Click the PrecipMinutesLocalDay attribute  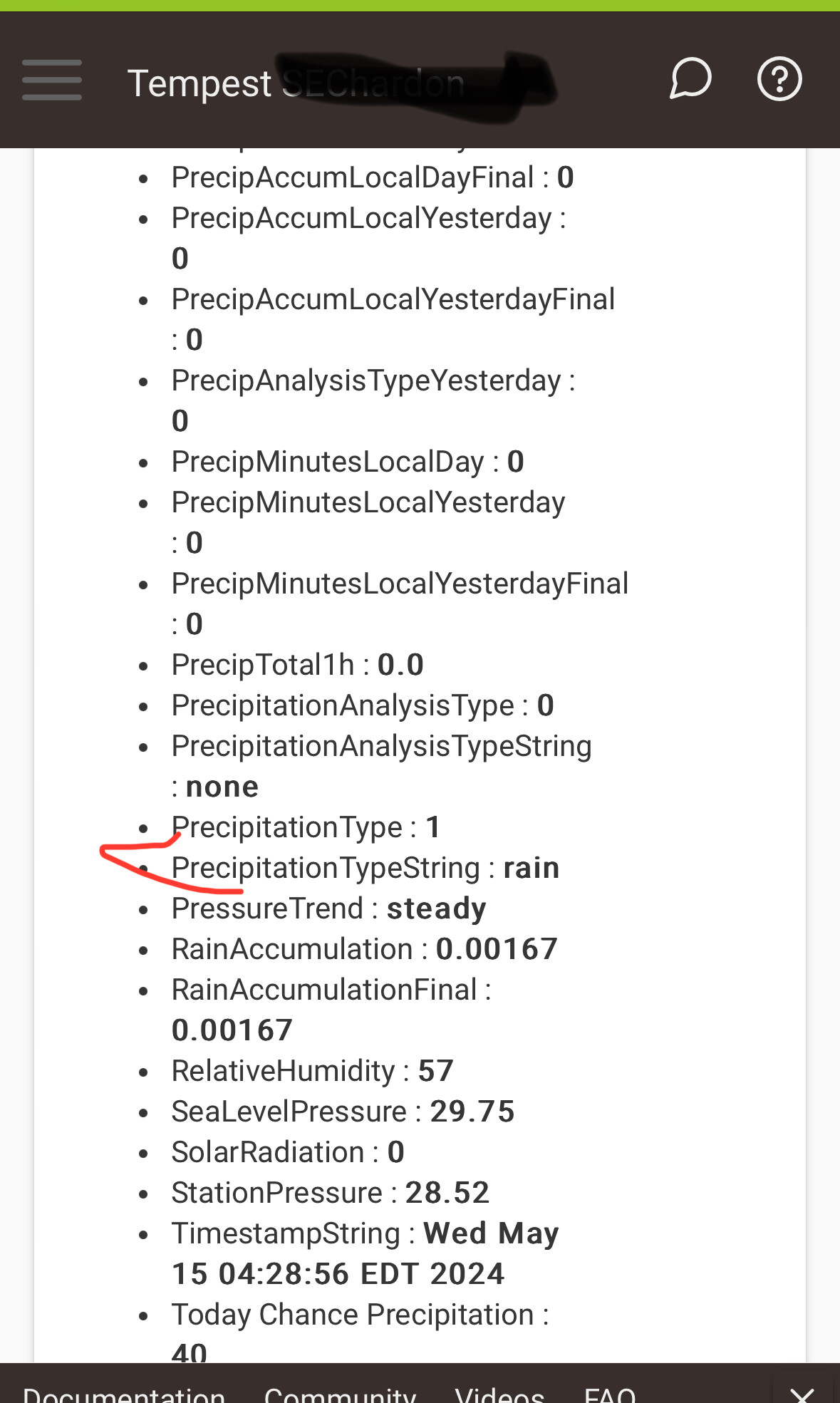pos(348,462)
